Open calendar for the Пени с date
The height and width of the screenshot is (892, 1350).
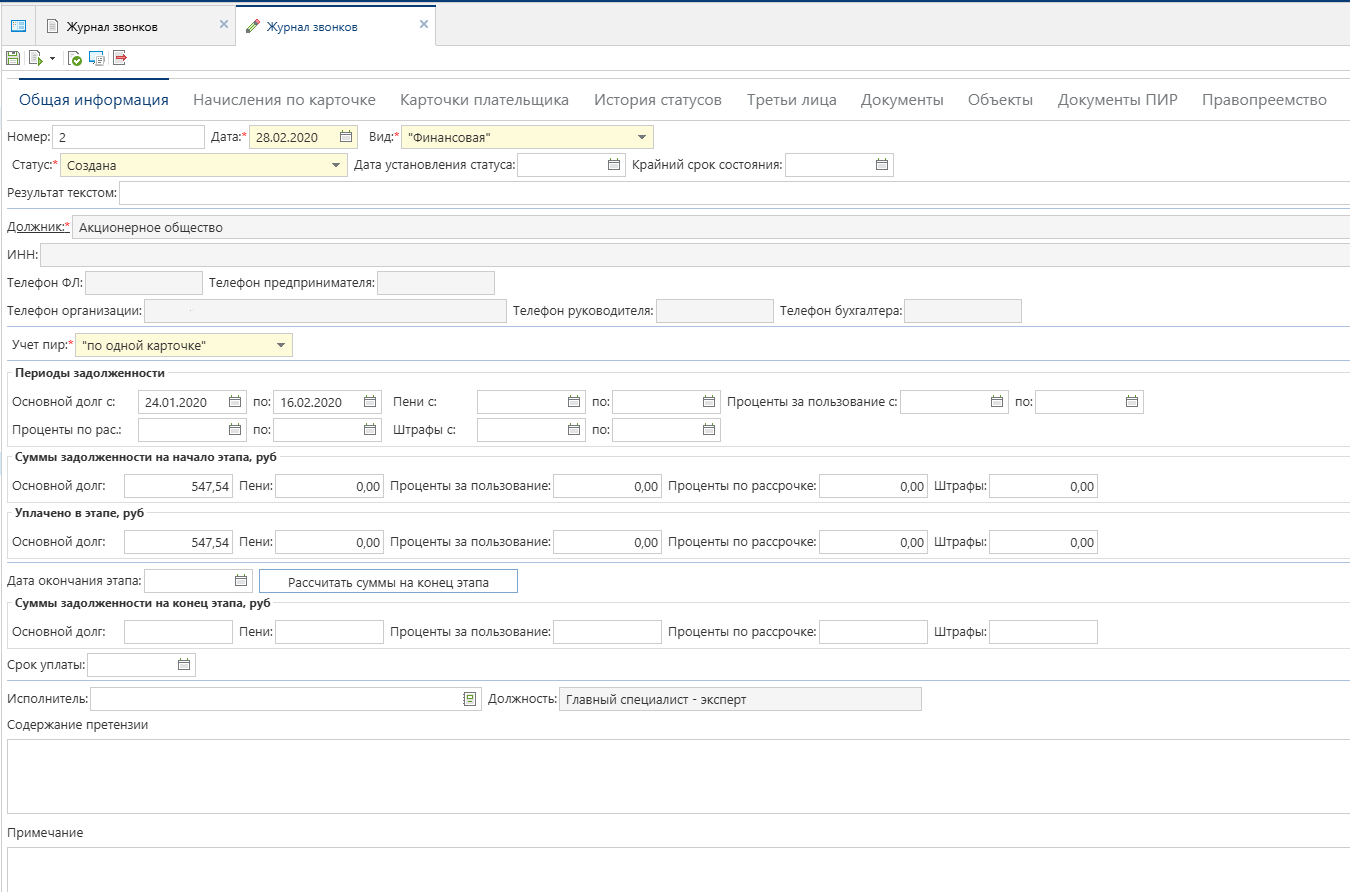coord(574,402)
